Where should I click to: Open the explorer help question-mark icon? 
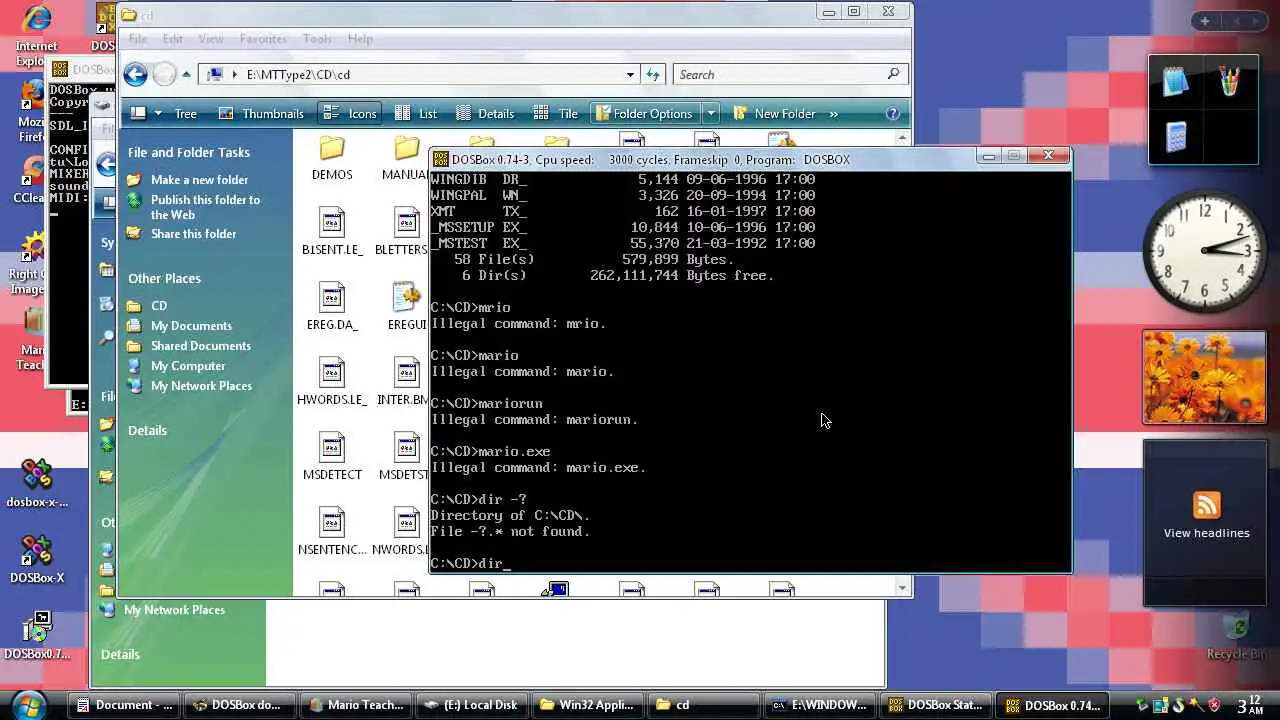(893, 113)
